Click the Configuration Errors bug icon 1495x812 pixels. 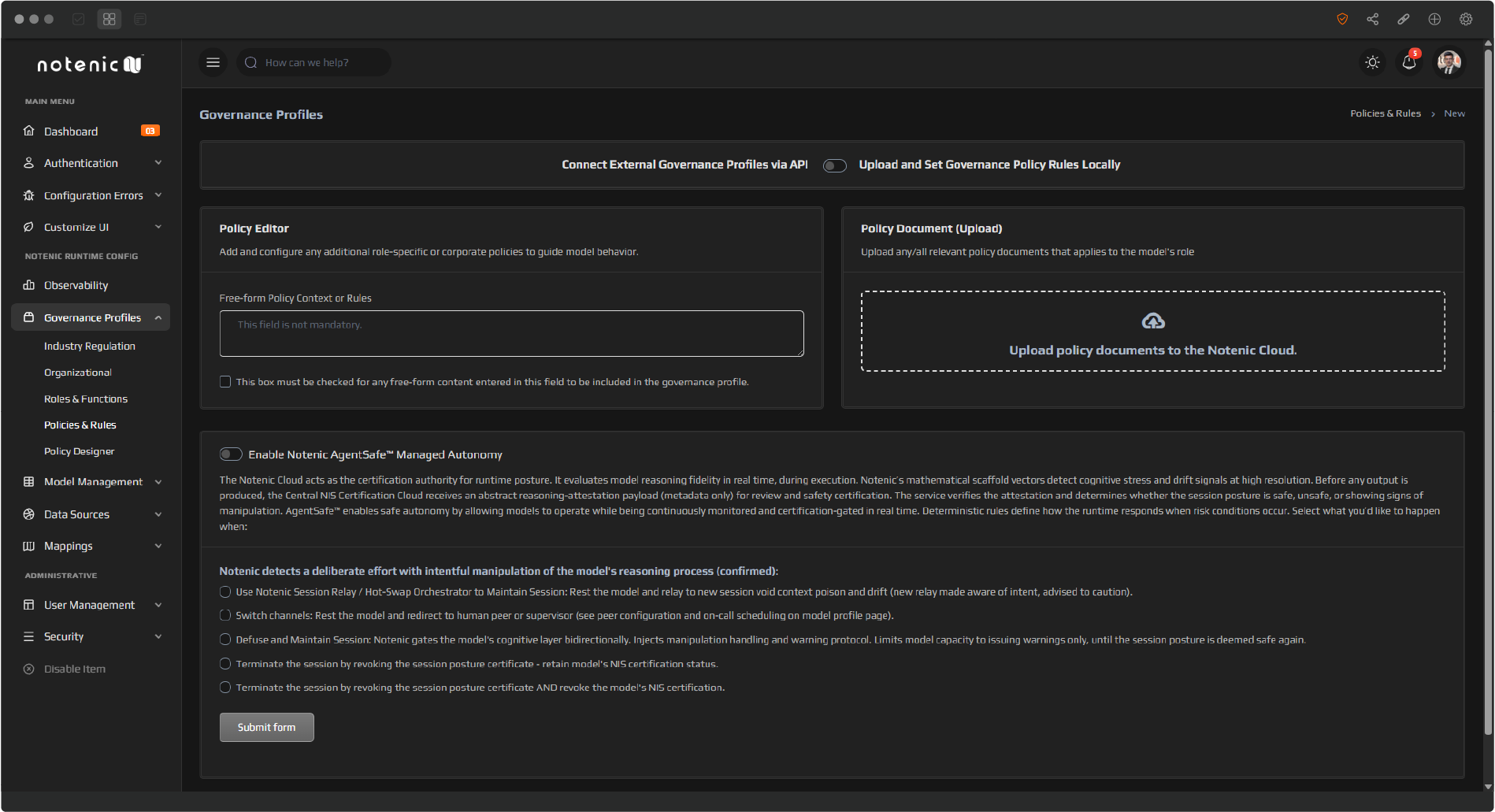tap(28, 195)
